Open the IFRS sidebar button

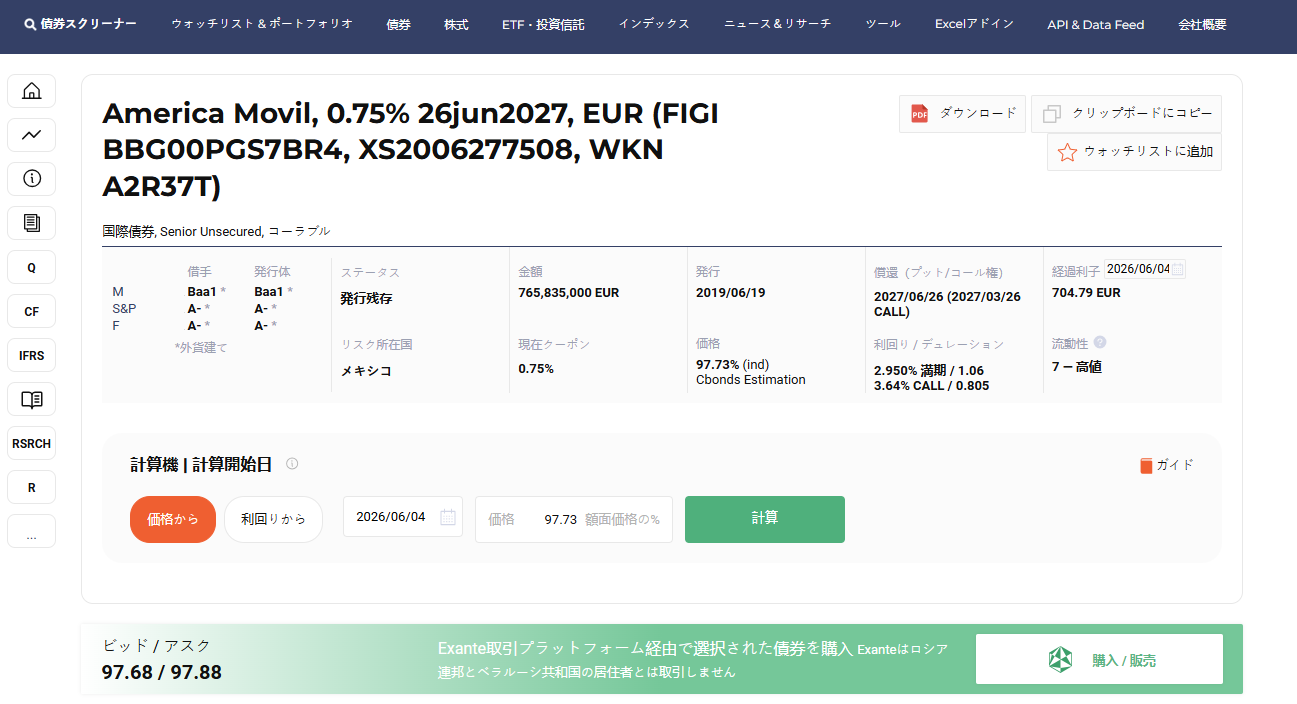pyautogui.click(x=31, y=355)
